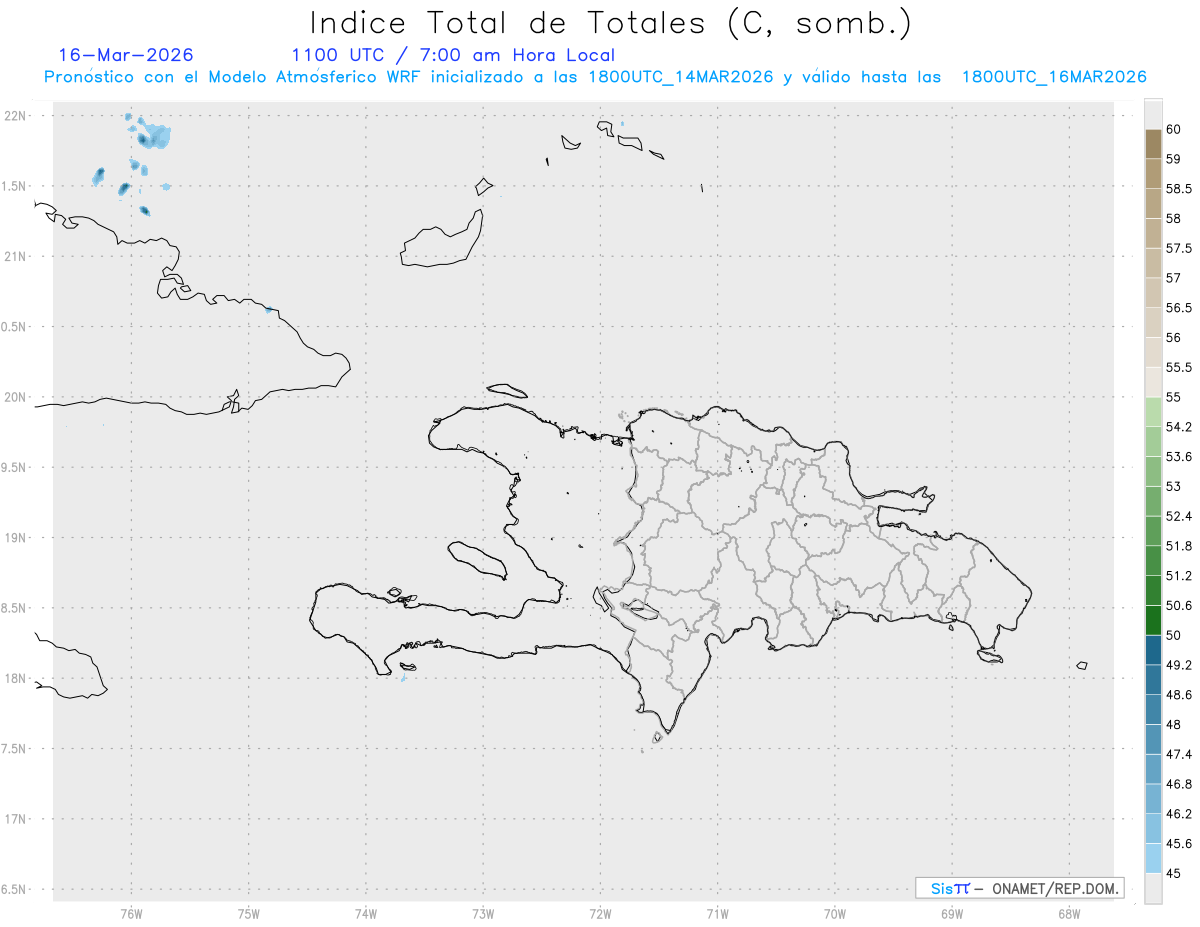1200x927 pixels.
Task: Click the '69W' longitude label
Action: pyautogui.click(x=952, y=914)
